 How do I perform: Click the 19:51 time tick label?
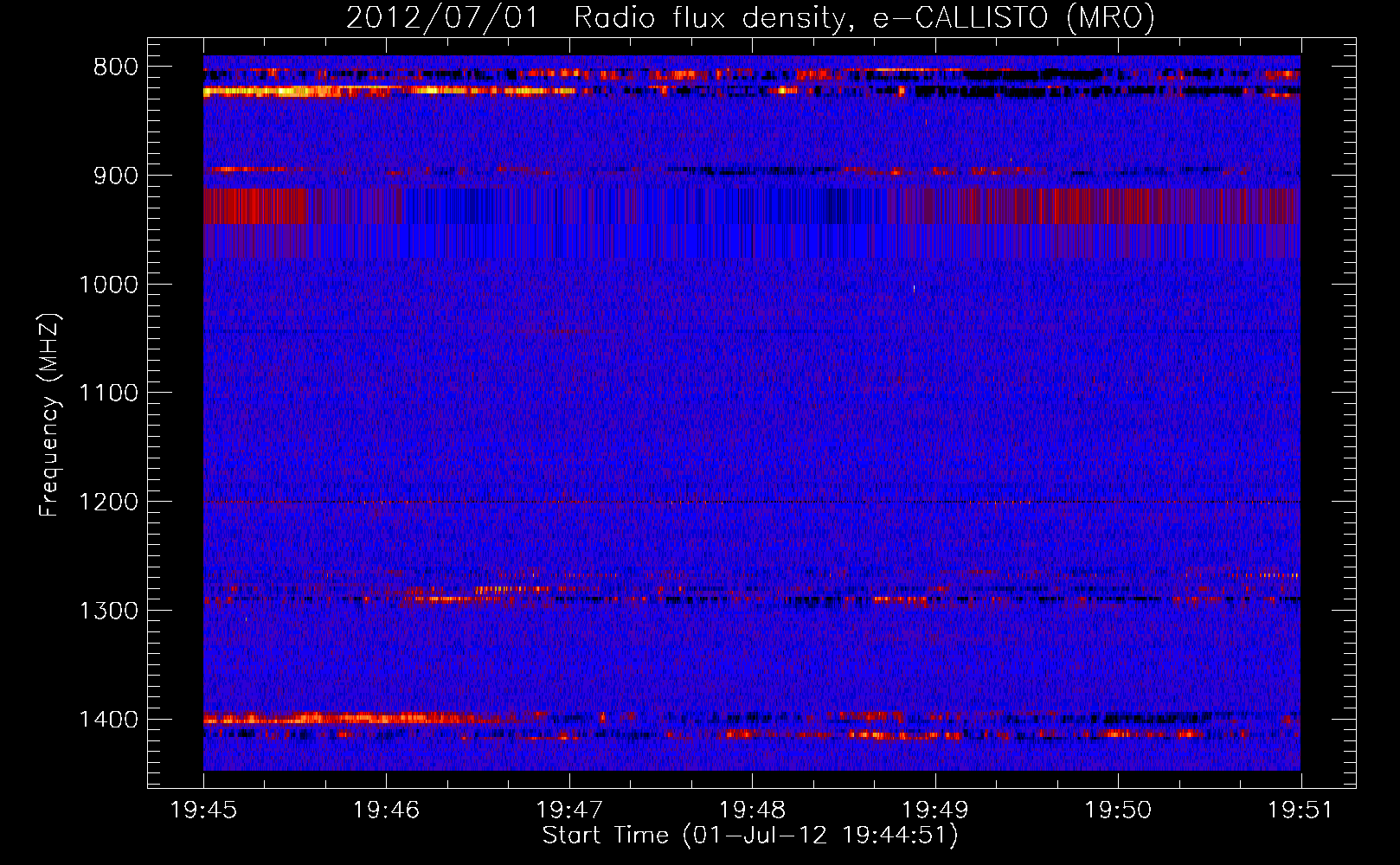click(x=1300, y=810)
